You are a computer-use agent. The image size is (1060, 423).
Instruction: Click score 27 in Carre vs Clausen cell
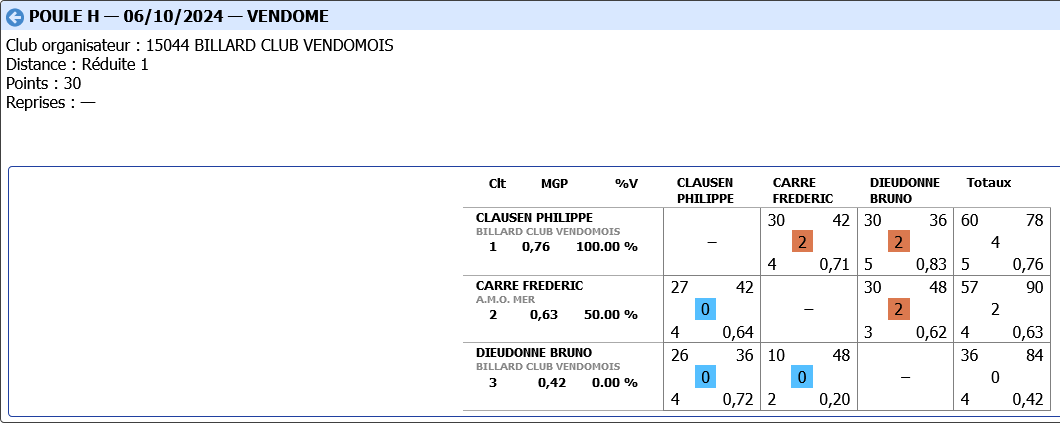pyautogui.click(x=679, y=288)
